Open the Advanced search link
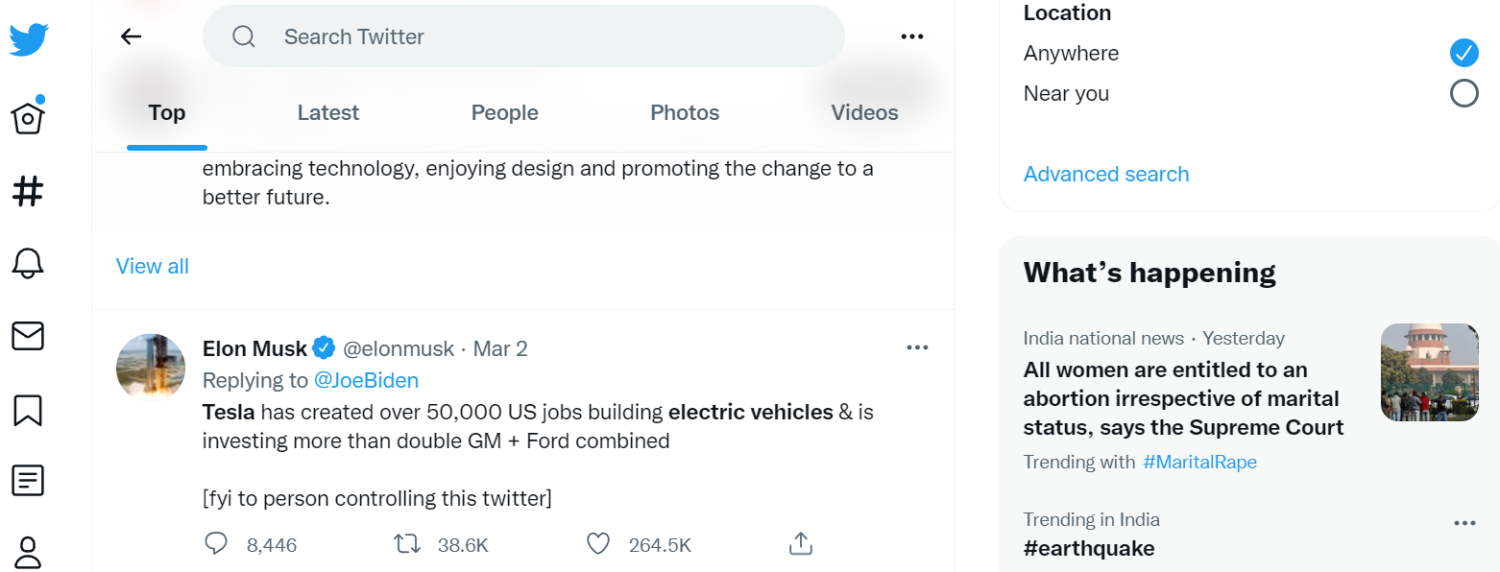The width and height of the screenshot is (1500, 572). coord(1106,174)
